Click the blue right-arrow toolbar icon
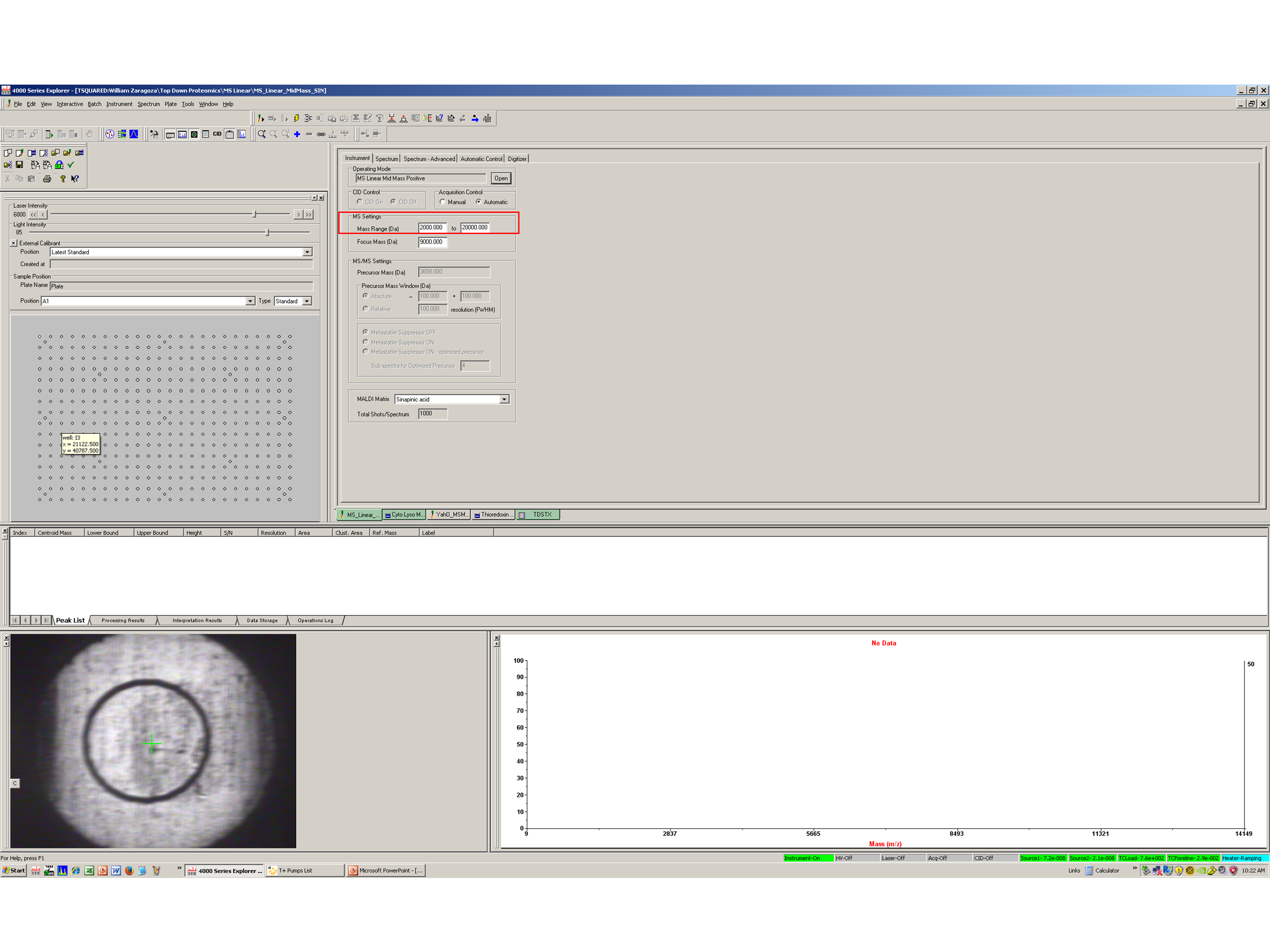The height and width of the screenshot is (952, 1270). (x=475, y=118)
